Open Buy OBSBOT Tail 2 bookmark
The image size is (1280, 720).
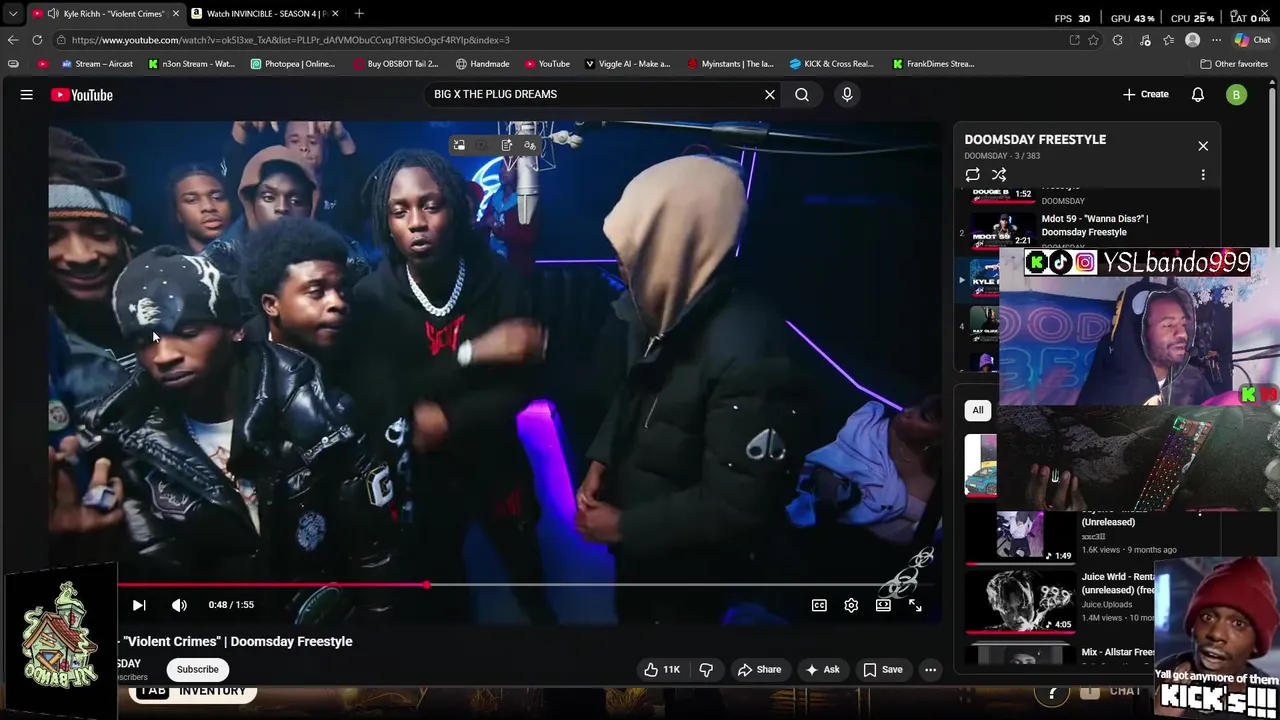pos(396,64)
